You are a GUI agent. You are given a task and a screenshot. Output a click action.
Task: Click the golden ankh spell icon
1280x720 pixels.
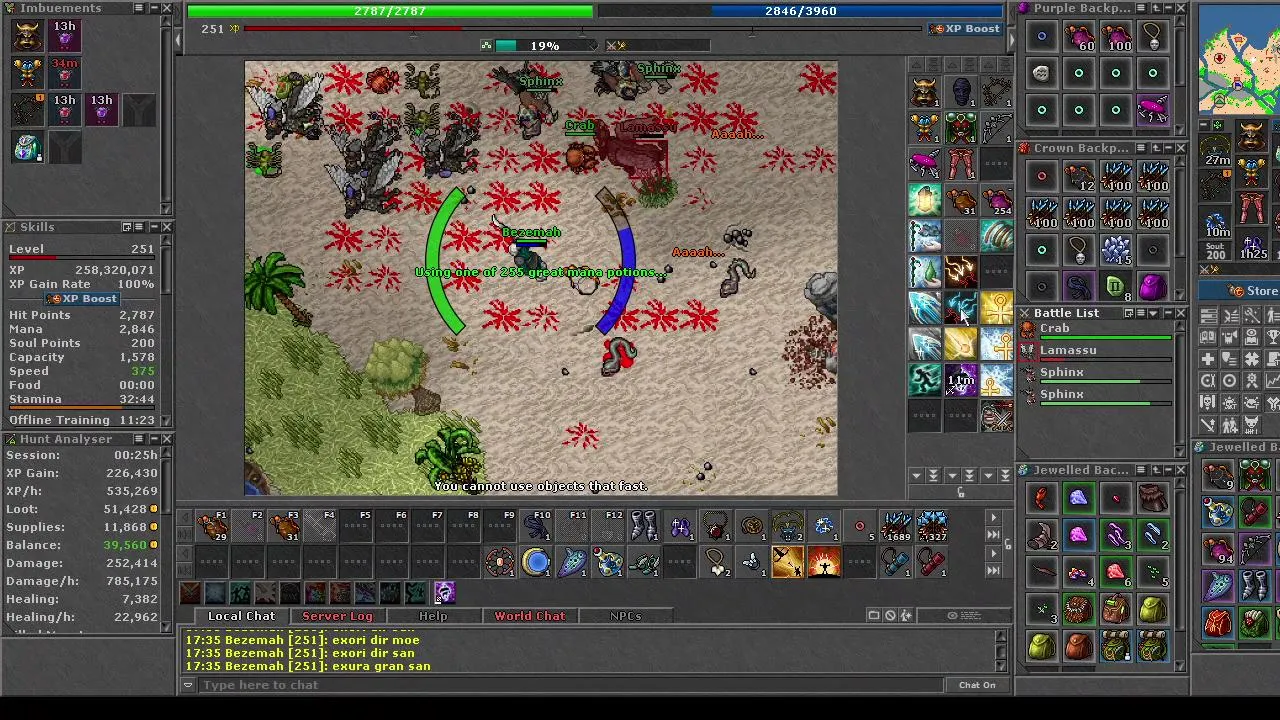click(x=997, y=308)
